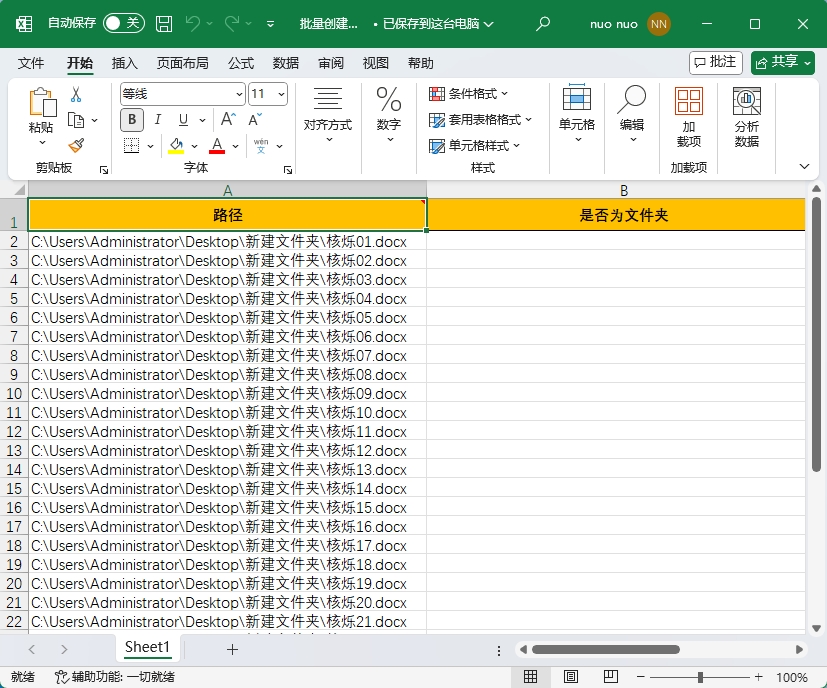Select the Bold formatting icon
The image size is (827, 688).
click(x=131, y=120)
